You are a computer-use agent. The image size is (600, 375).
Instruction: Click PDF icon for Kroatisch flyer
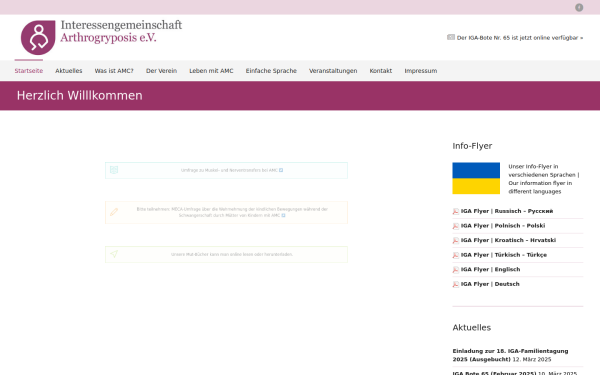(455, 240)
